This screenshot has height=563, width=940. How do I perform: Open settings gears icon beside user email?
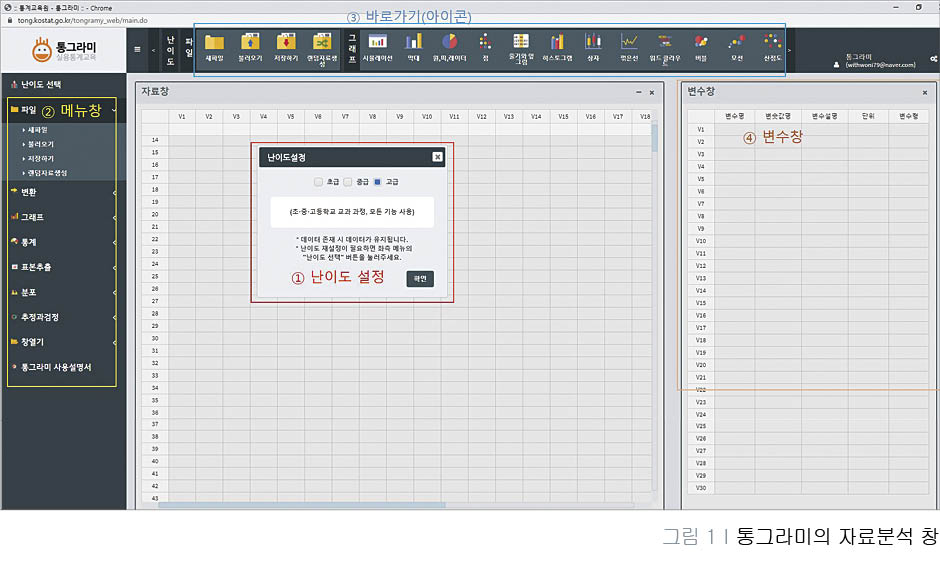pos(933,59)
